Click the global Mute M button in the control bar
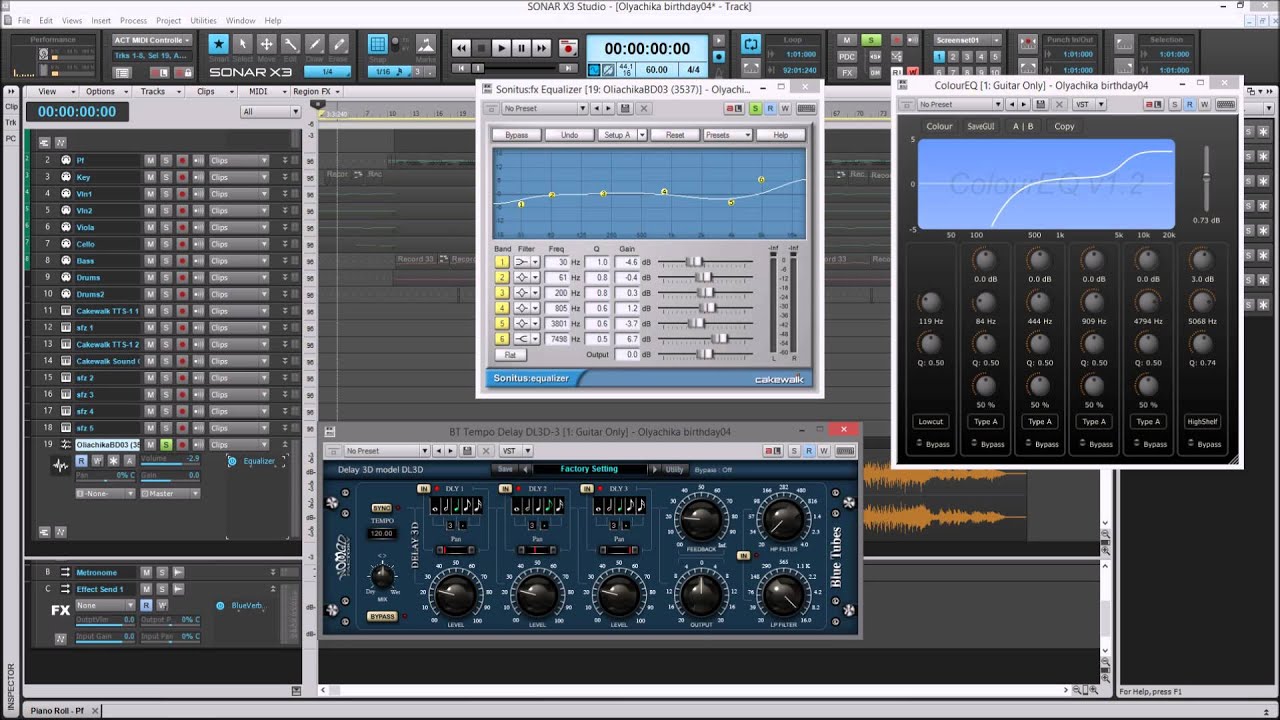This screenshot has width=1280, height=720. point(847,40)
